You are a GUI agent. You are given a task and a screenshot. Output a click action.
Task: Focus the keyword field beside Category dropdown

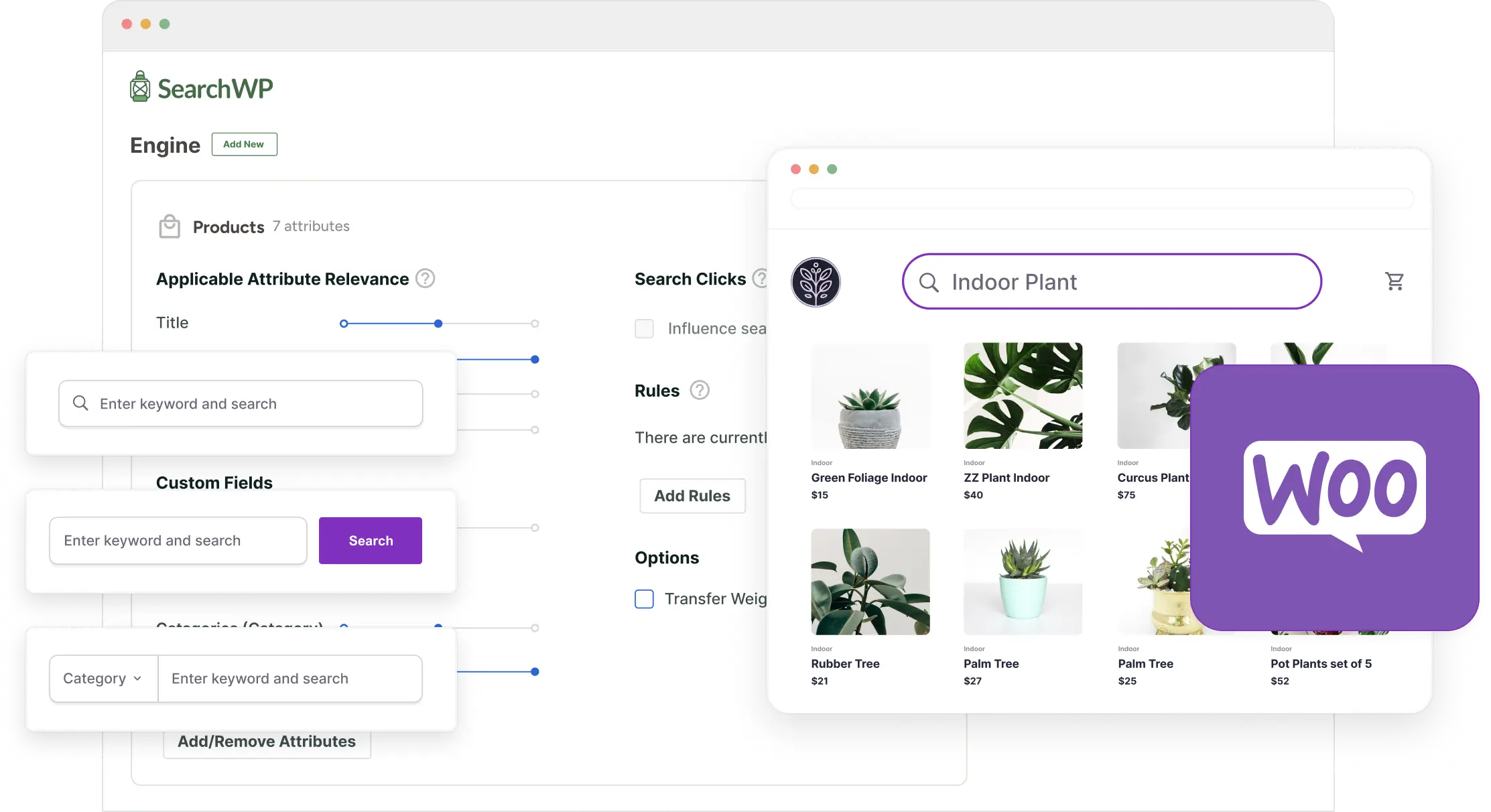pyautogui.click(x=290, y=679)
